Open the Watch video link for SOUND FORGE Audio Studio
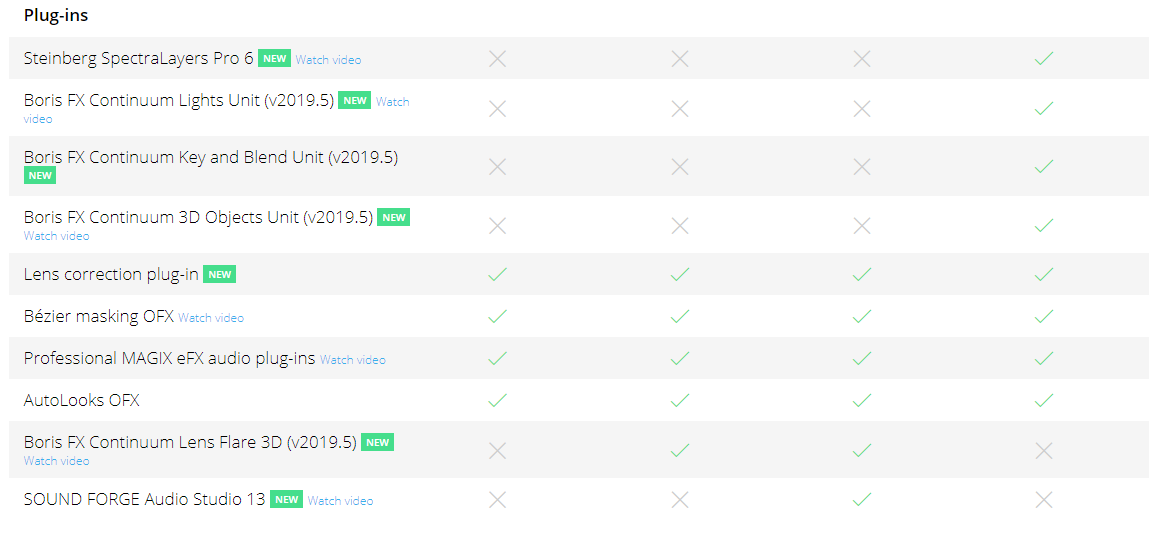 [x=340, y=501]
